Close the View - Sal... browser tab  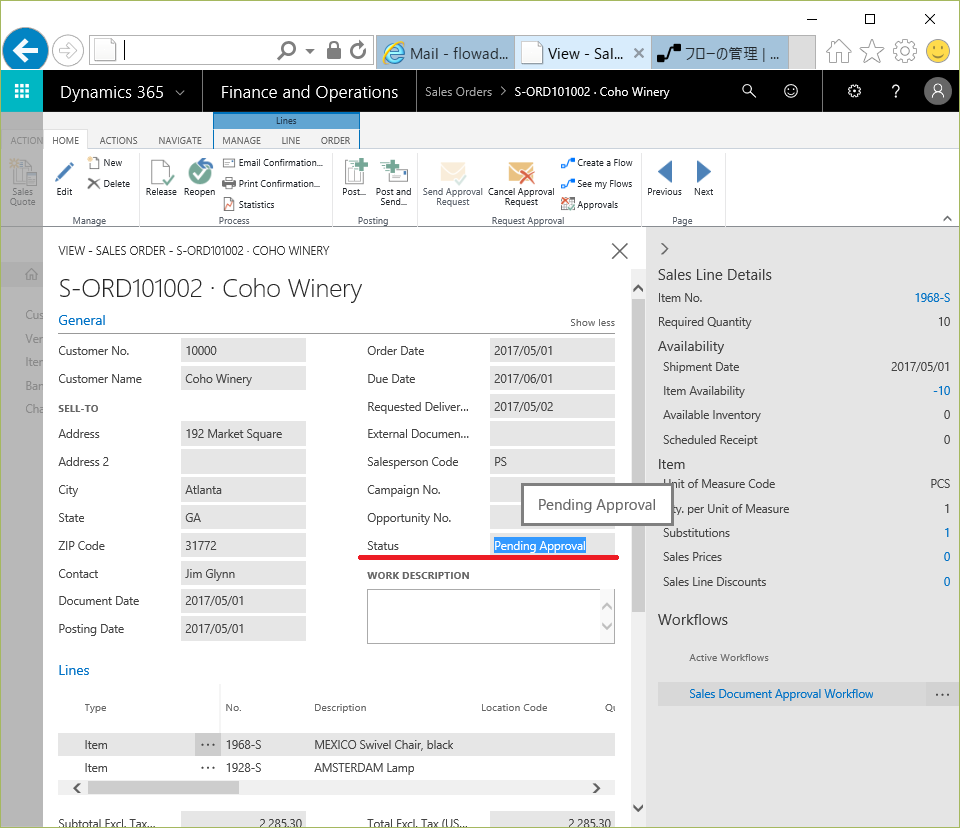639,53
